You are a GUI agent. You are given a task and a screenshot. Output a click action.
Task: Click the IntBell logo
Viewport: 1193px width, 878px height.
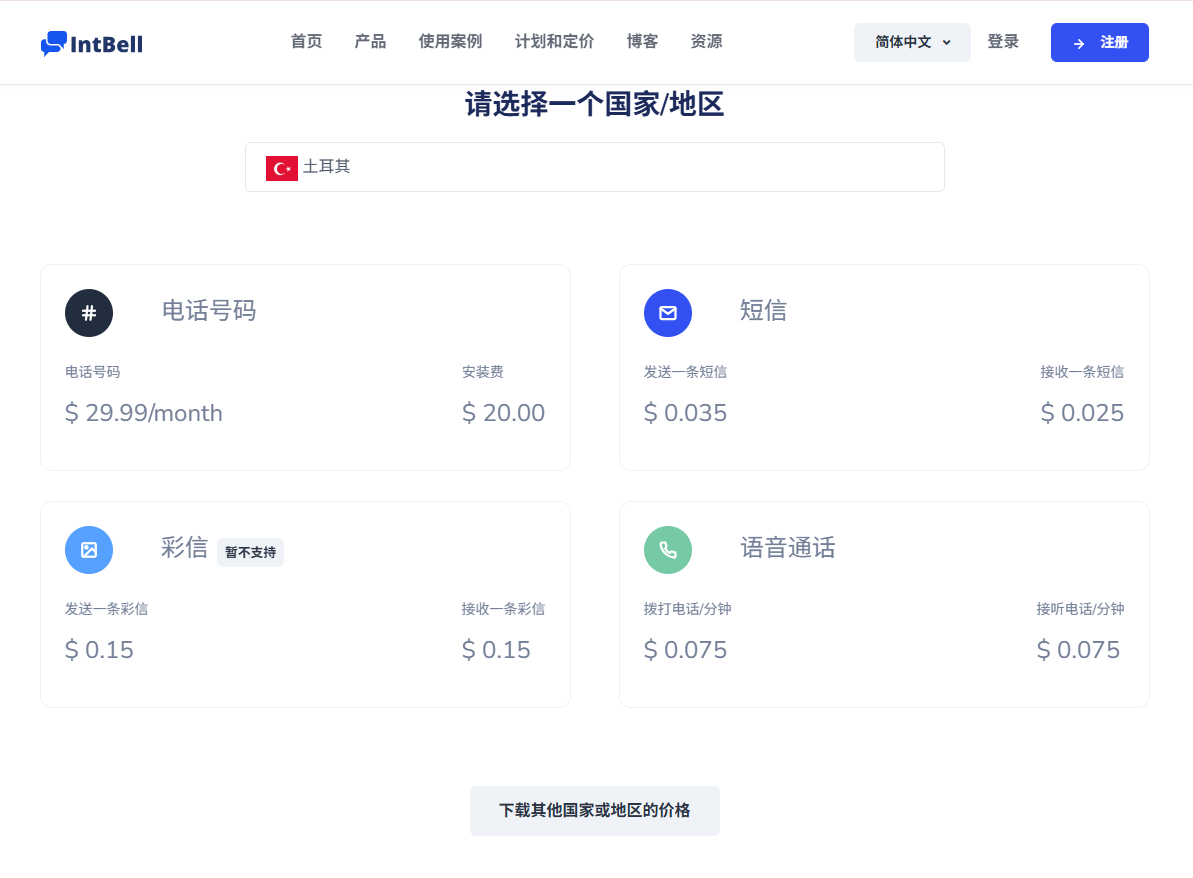[x=91, y=43]
